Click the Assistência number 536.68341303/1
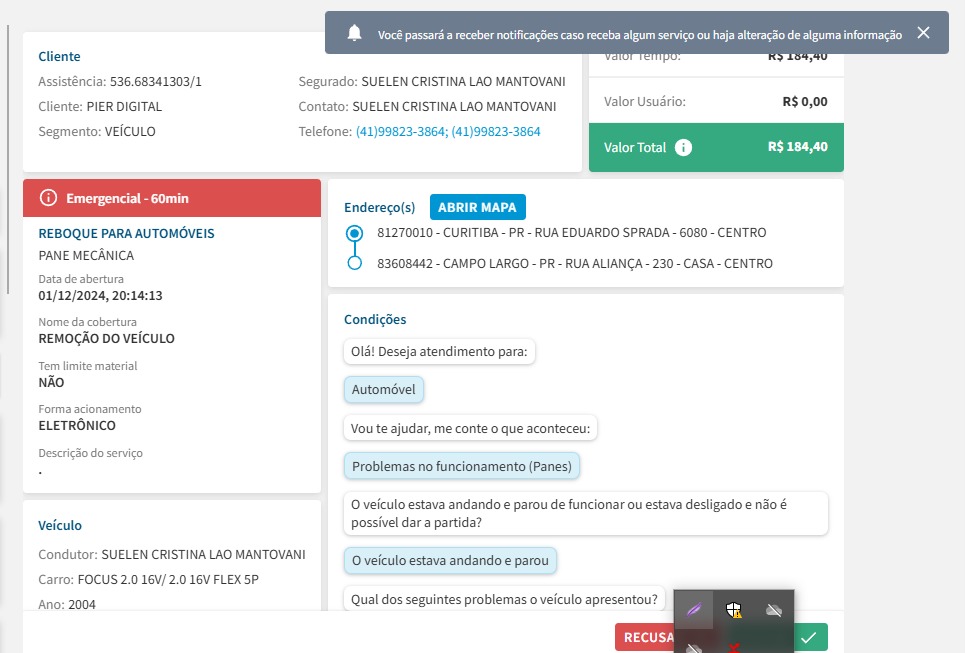This screenshot has width=966, height=653. point(156,81)
